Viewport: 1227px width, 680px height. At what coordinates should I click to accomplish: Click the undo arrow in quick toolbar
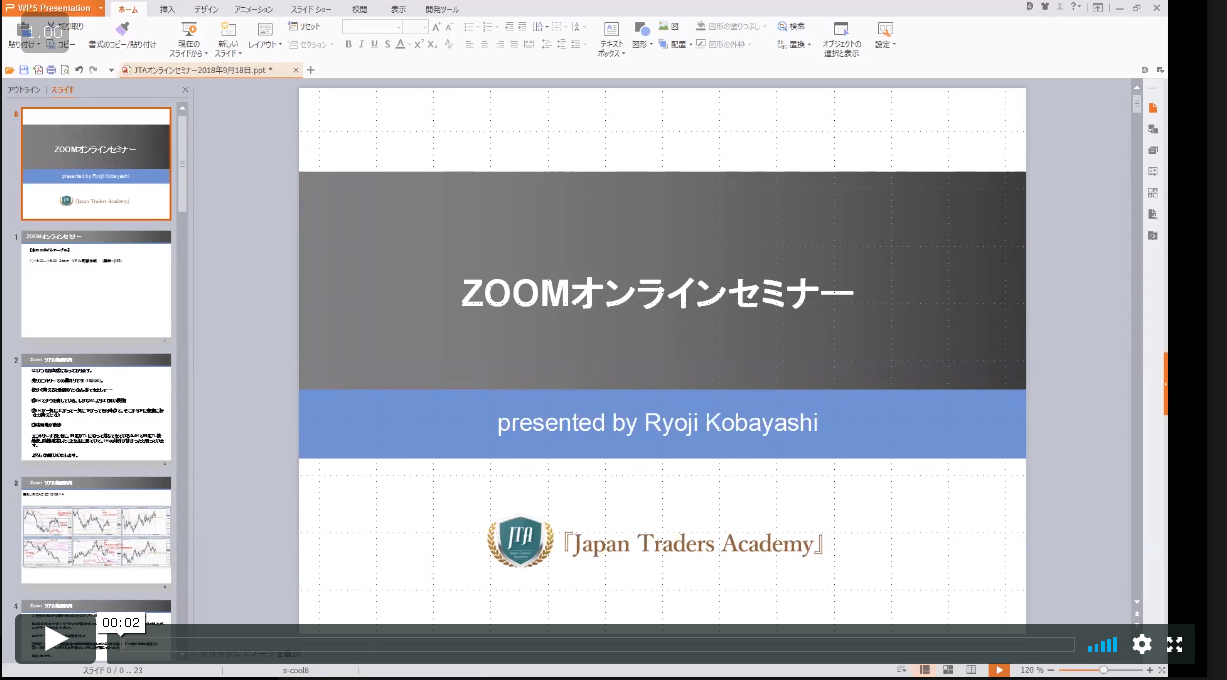[x=78, y=70]
